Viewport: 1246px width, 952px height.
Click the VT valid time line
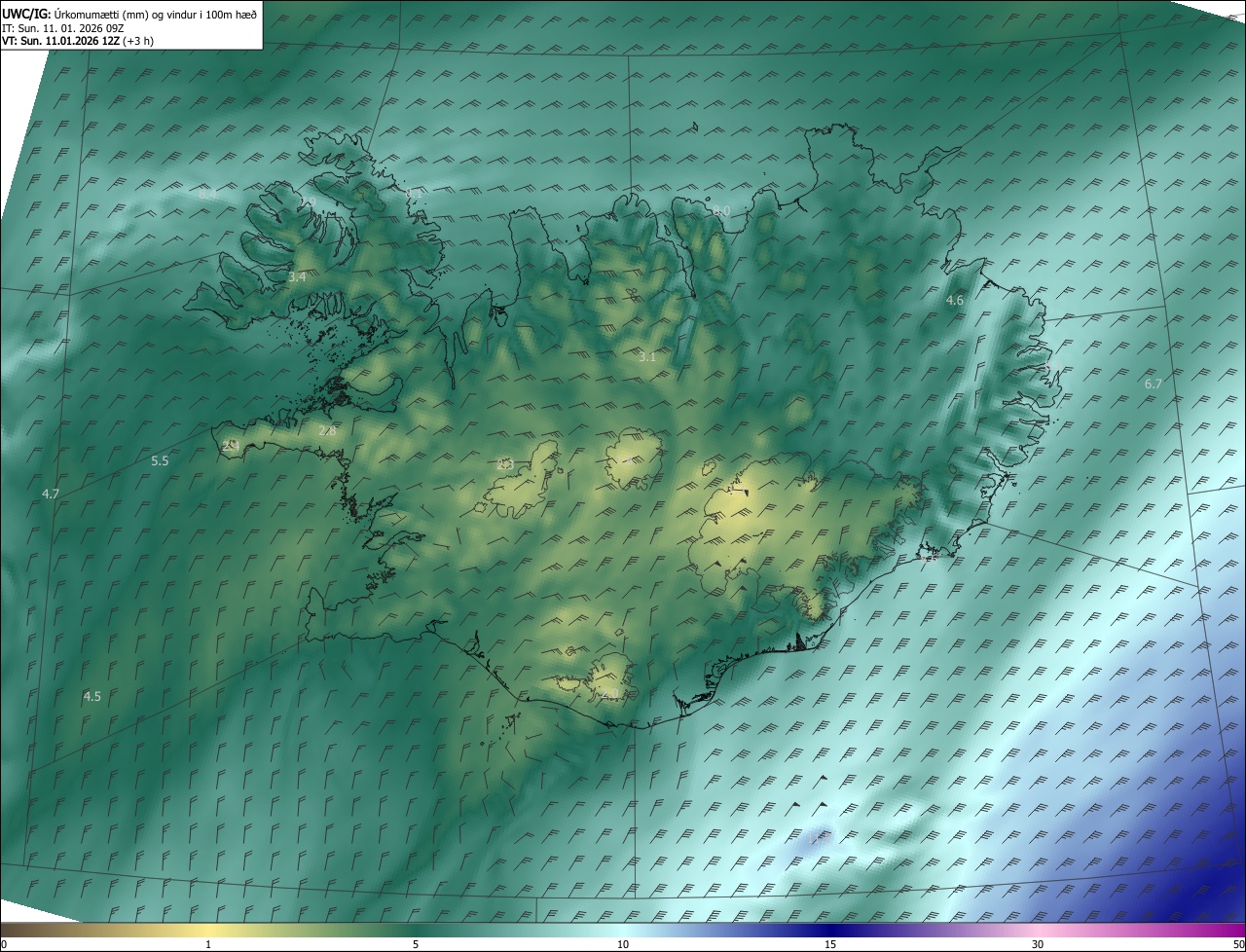pyautogui.click(x=78, y=41)
